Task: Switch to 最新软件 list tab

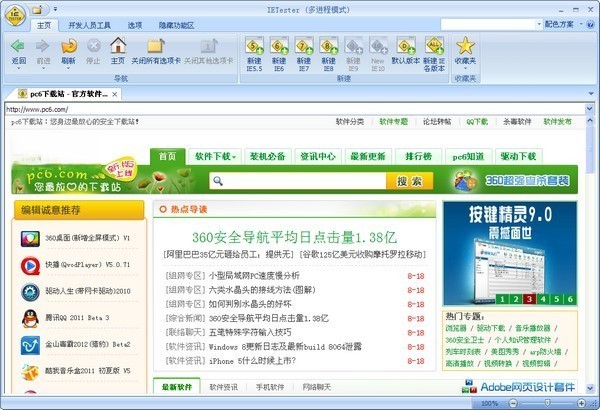Action: click(x=177, y=387)
